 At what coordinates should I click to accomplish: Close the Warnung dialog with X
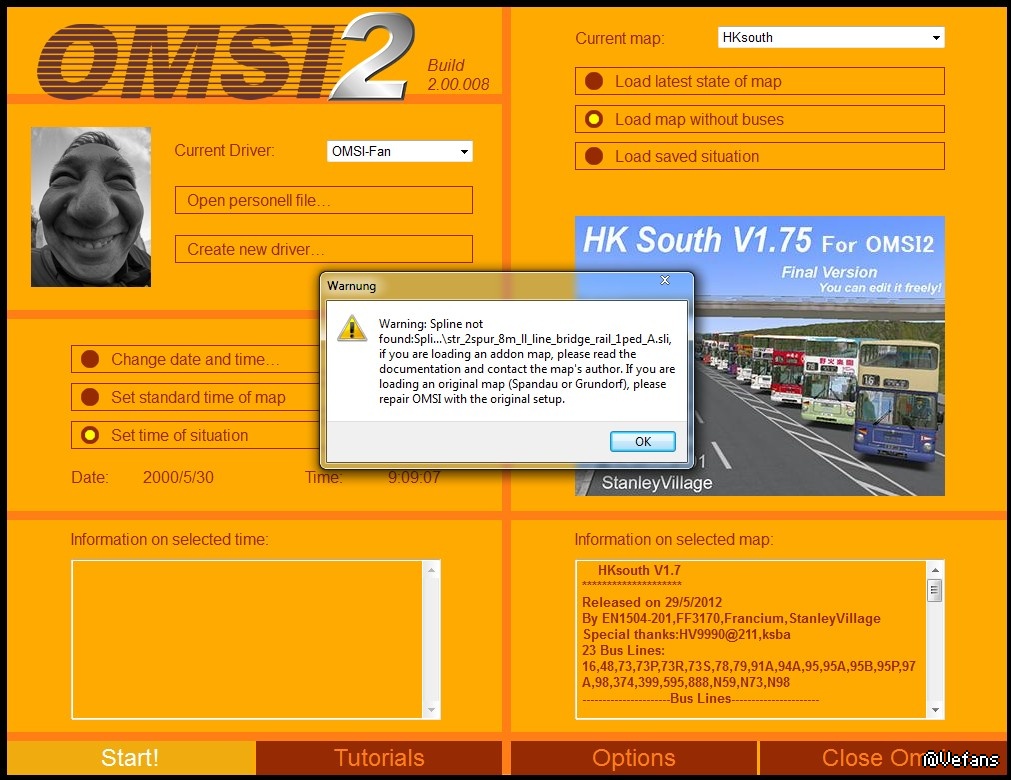(665, 281)
